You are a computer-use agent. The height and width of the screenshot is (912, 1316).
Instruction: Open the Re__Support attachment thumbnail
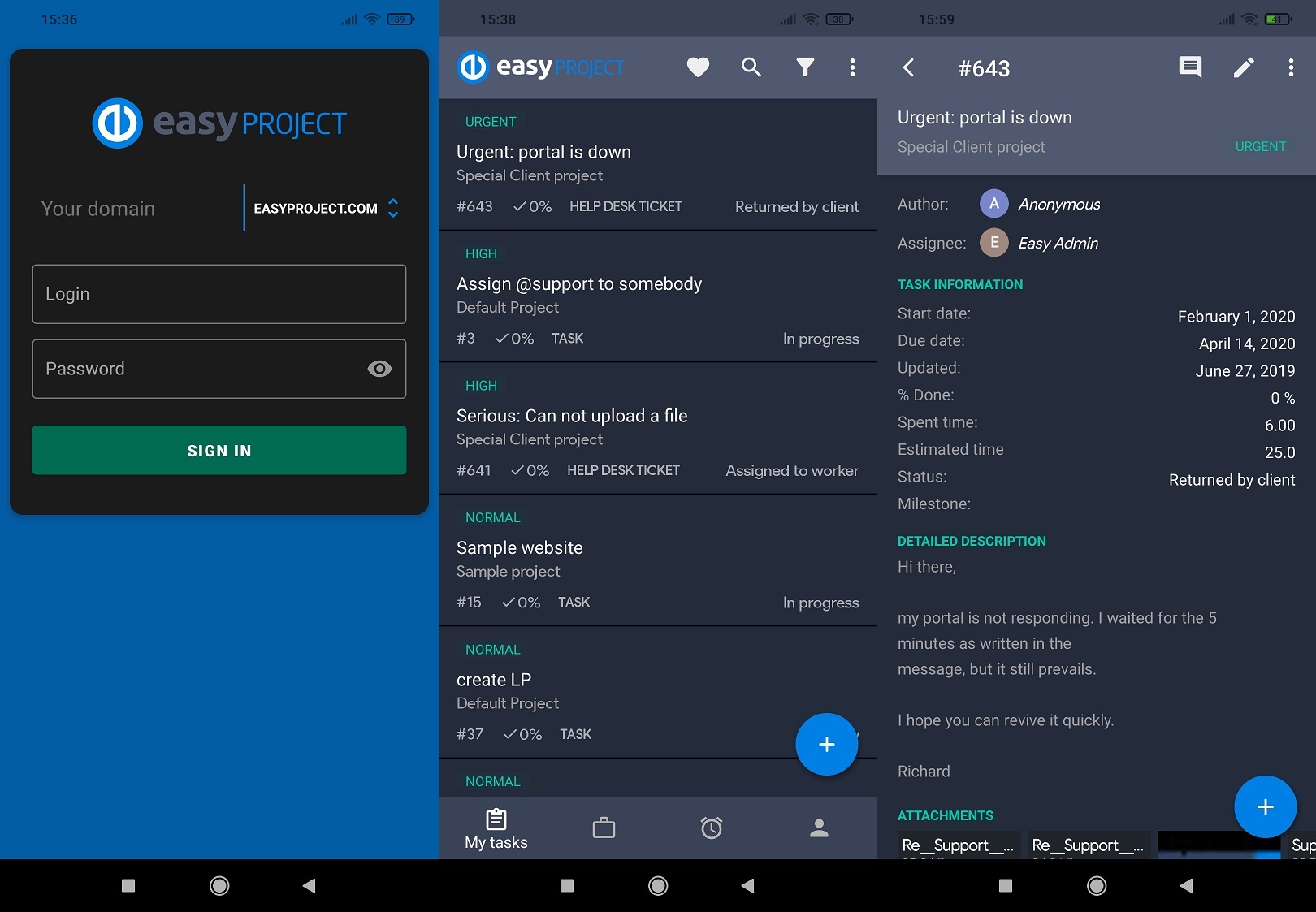(957, 847)
